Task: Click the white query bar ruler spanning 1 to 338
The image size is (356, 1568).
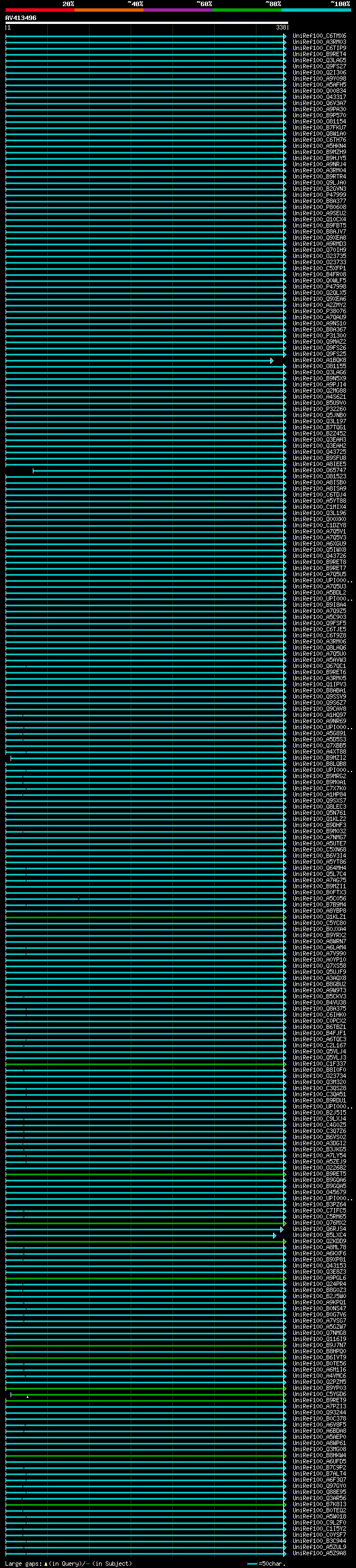Action: (147, 23)
